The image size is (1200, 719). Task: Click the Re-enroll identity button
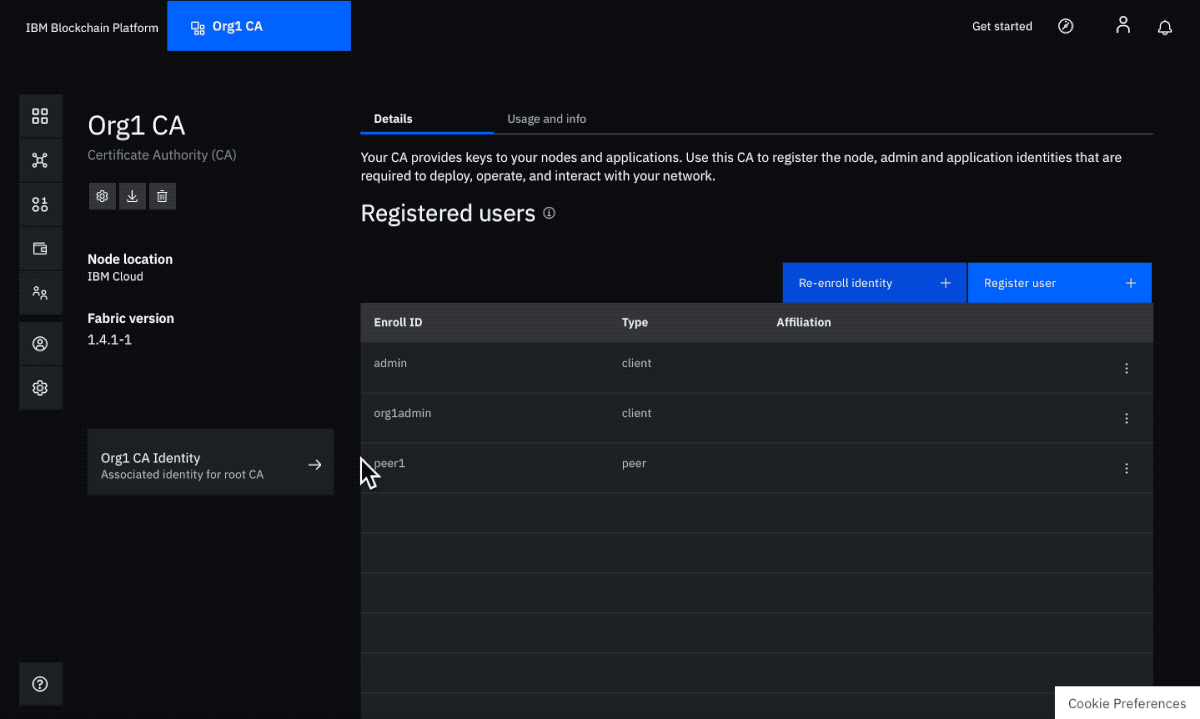(x=874, y=283)
